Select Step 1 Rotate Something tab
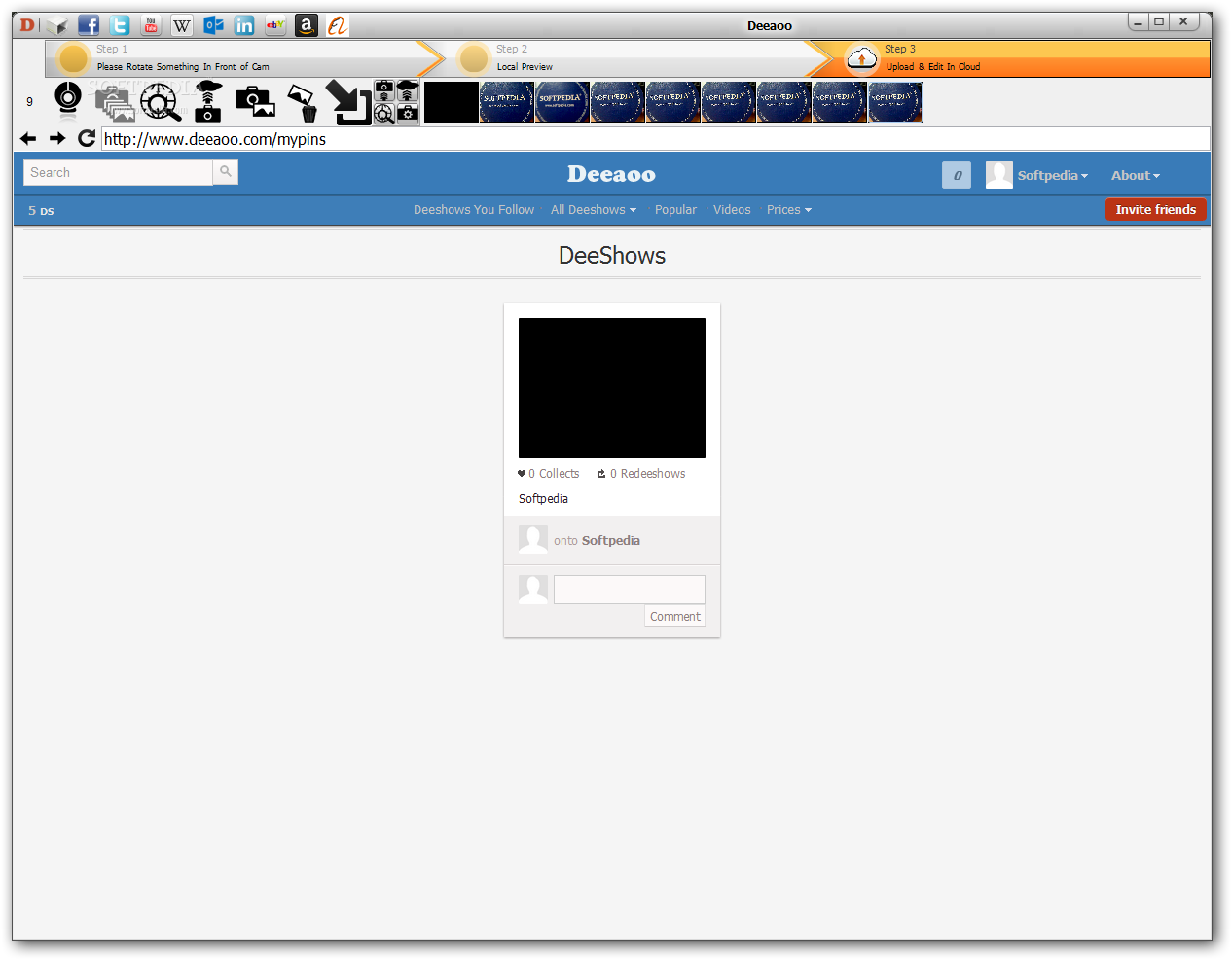The height and width of the screenshot is (960, 1232). click(x=243, y=58)
